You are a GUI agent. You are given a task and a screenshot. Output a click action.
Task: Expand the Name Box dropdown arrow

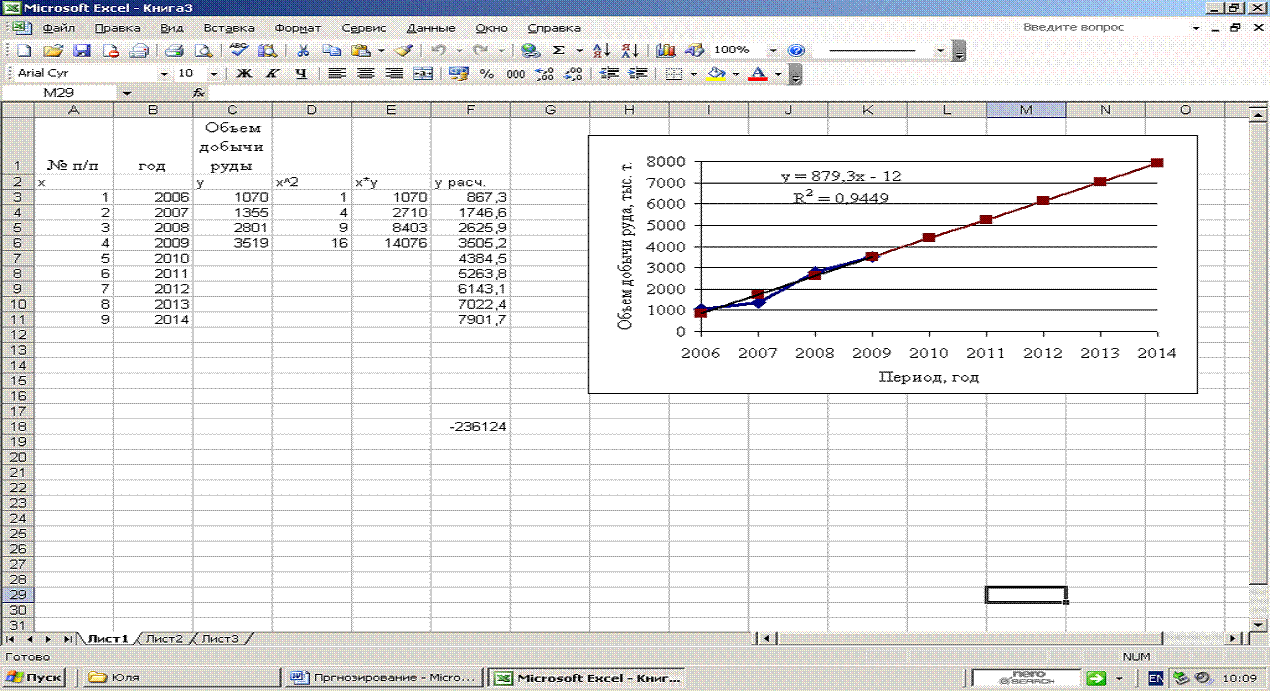point(126,93)
